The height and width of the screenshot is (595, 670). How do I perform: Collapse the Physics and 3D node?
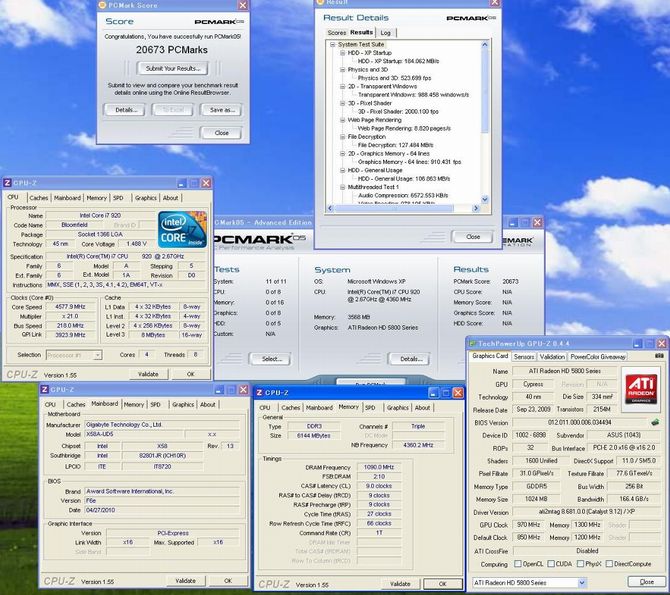coord(342,70)
